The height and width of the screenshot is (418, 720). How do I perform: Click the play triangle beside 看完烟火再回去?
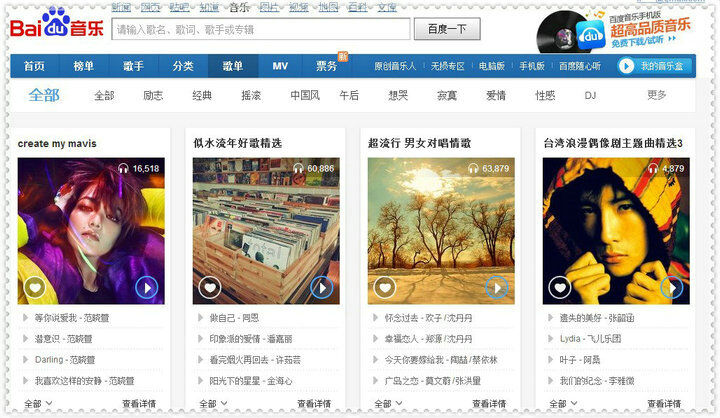tap(200, 360)
